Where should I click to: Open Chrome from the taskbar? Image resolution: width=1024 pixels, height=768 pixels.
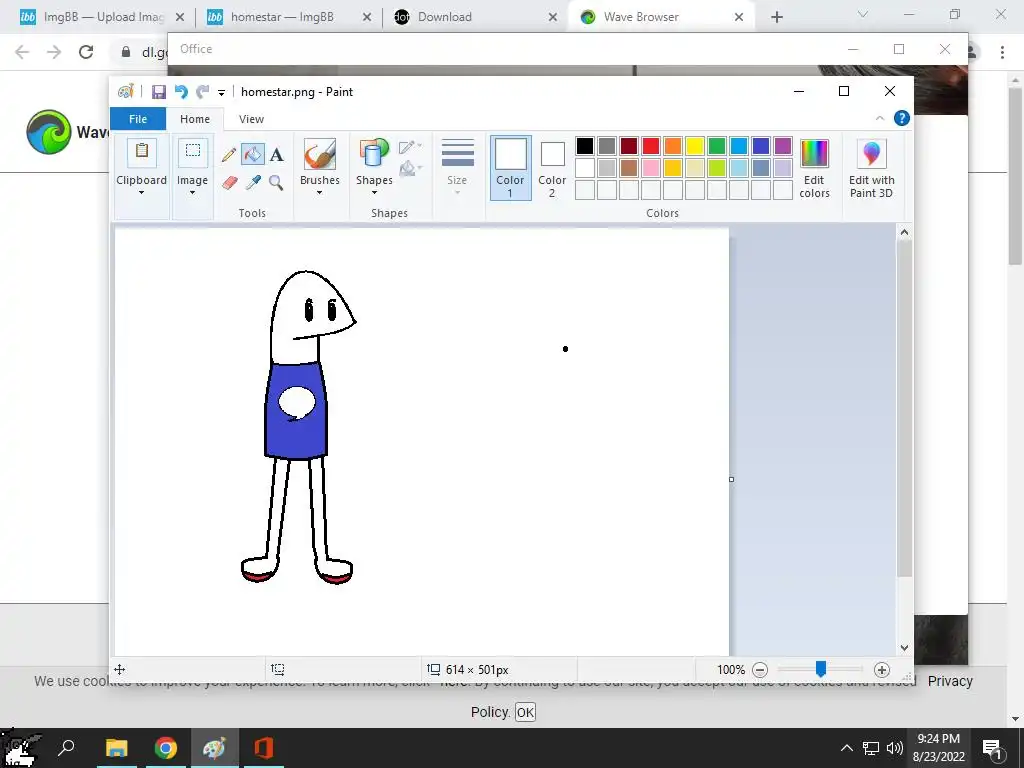[x=166, y=748]
